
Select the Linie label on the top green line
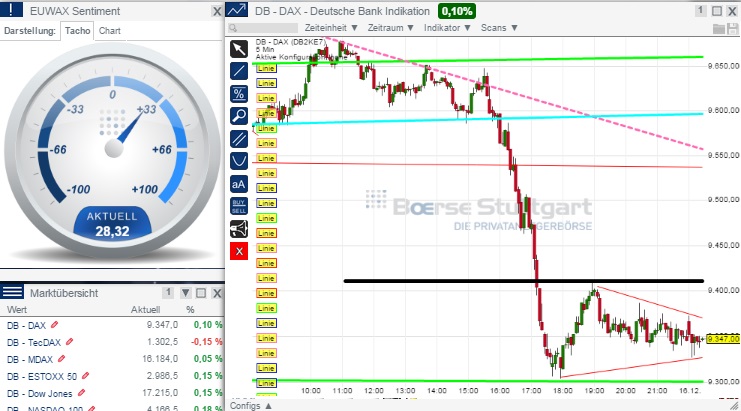point(266,68)
